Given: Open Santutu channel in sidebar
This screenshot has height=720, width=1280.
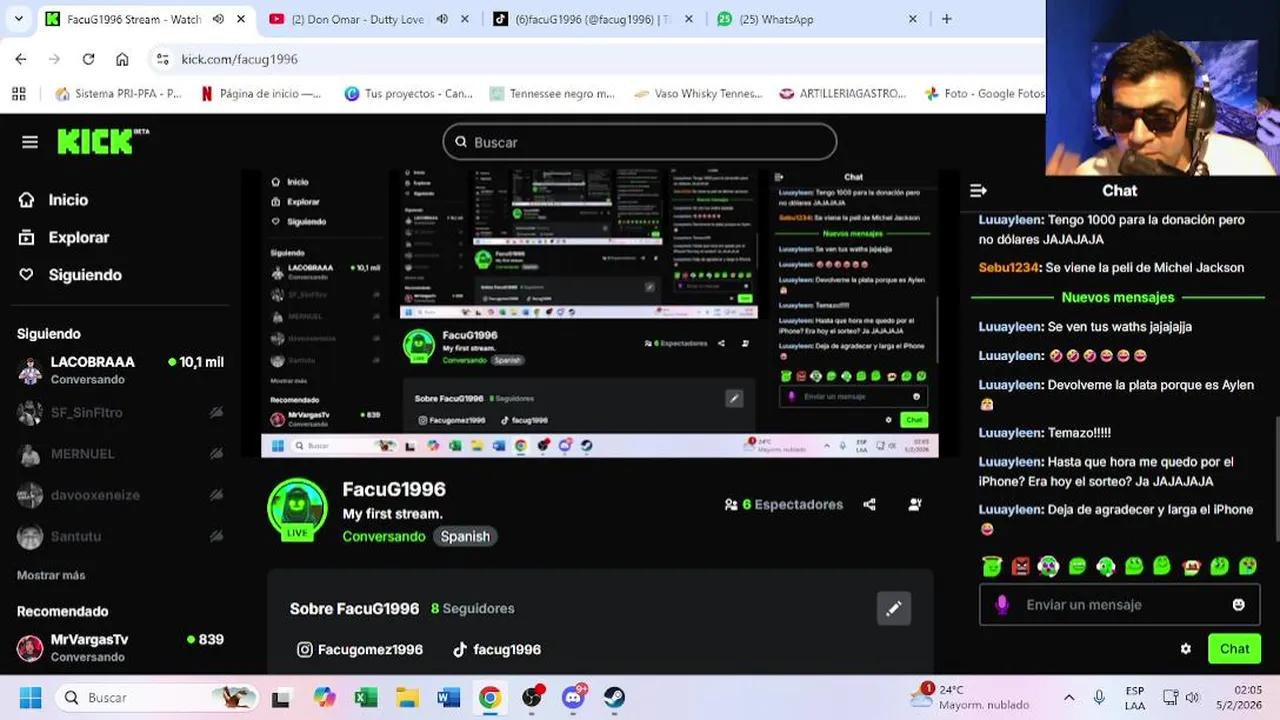Looking at the screenshot, I should pos(120,536).
